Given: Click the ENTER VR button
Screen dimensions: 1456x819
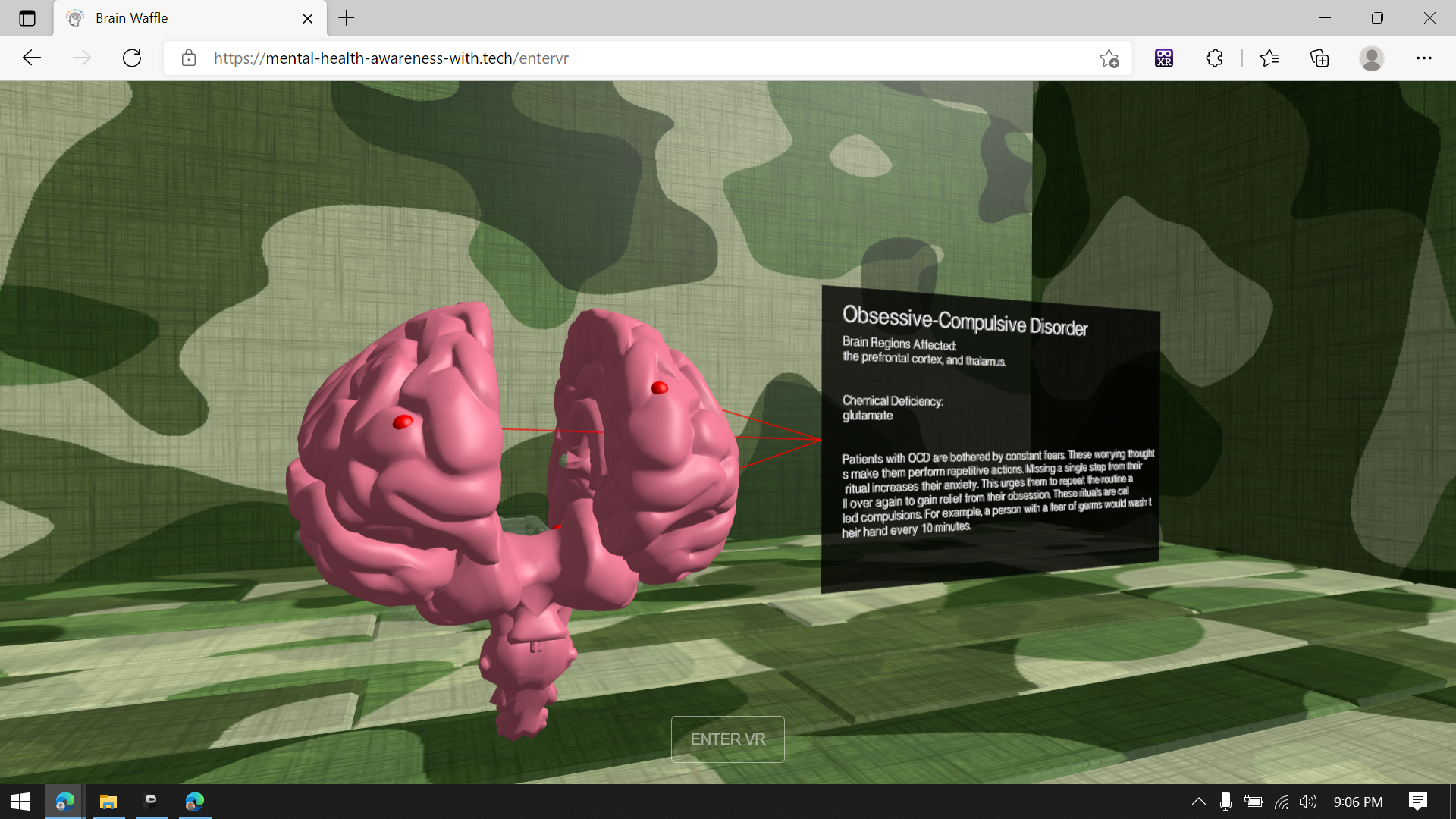Looking at the screenshot, I should [x=727, y=739].
